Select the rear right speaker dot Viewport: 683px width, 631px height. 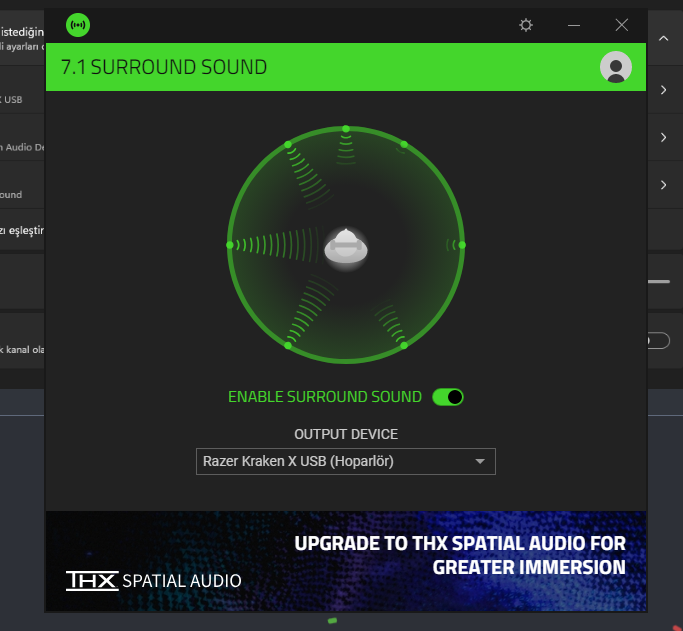click(x=404, y=346)
